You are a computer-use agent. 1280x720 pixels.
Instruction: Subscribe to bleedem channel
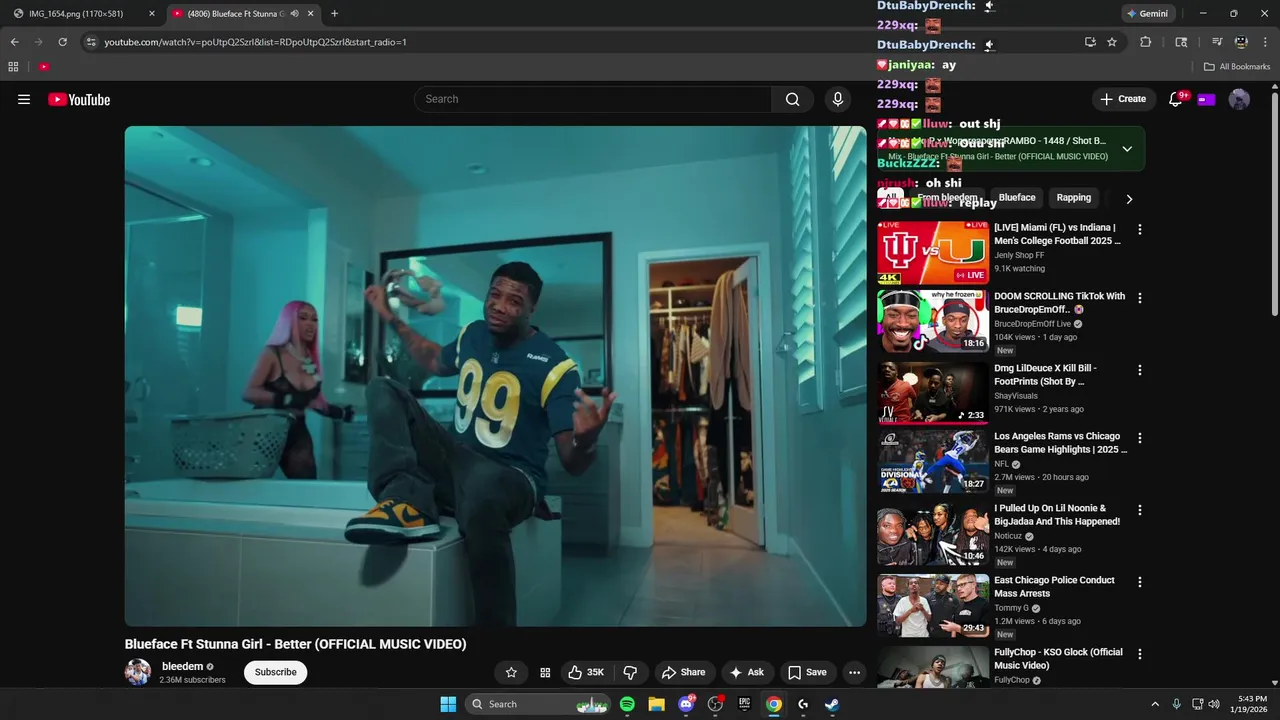click(x=275, y=672)
